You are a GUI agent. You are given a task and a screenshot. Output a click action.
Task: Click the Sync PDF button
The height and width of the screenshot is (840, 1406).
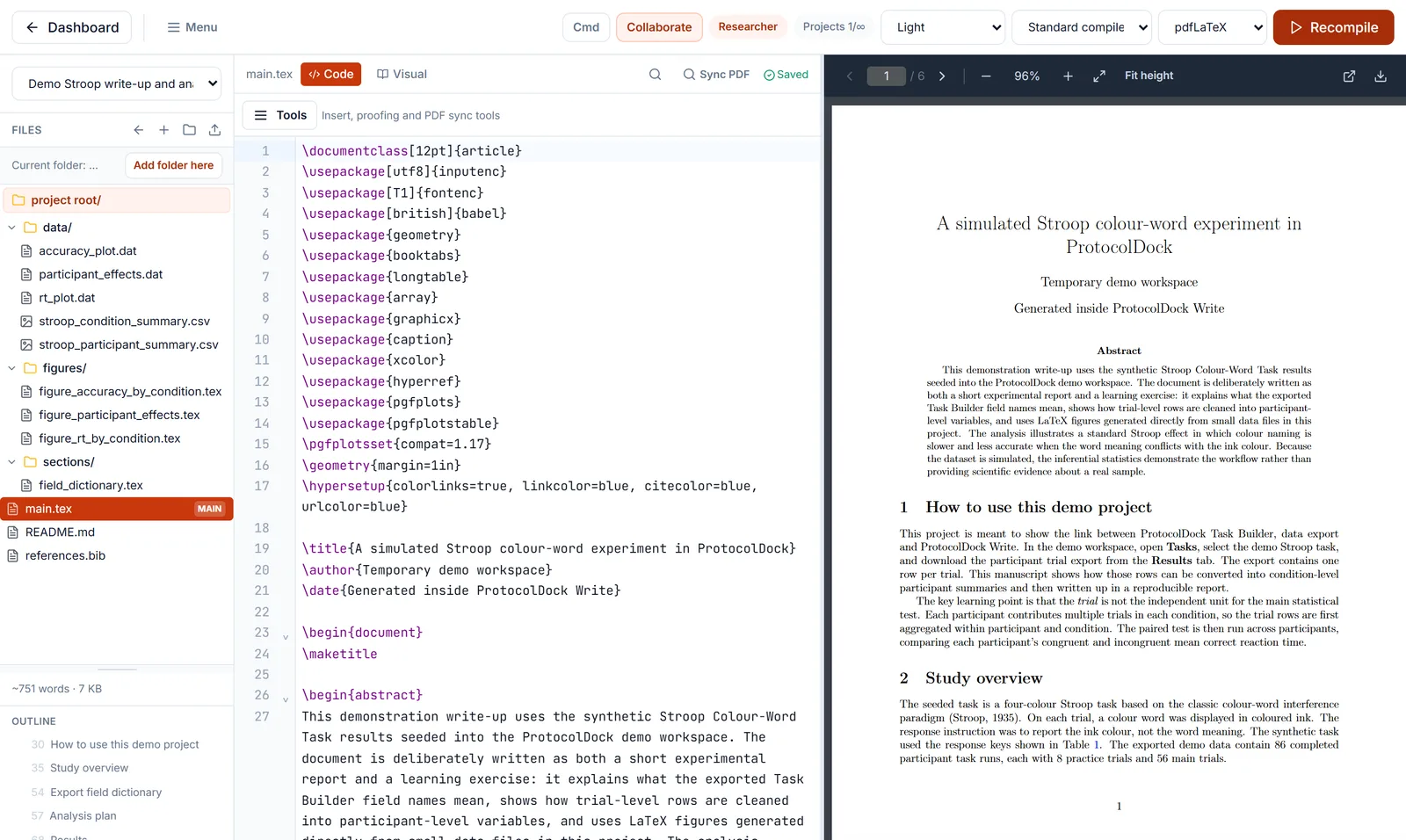pyautogui.click(x=716, y=75)
